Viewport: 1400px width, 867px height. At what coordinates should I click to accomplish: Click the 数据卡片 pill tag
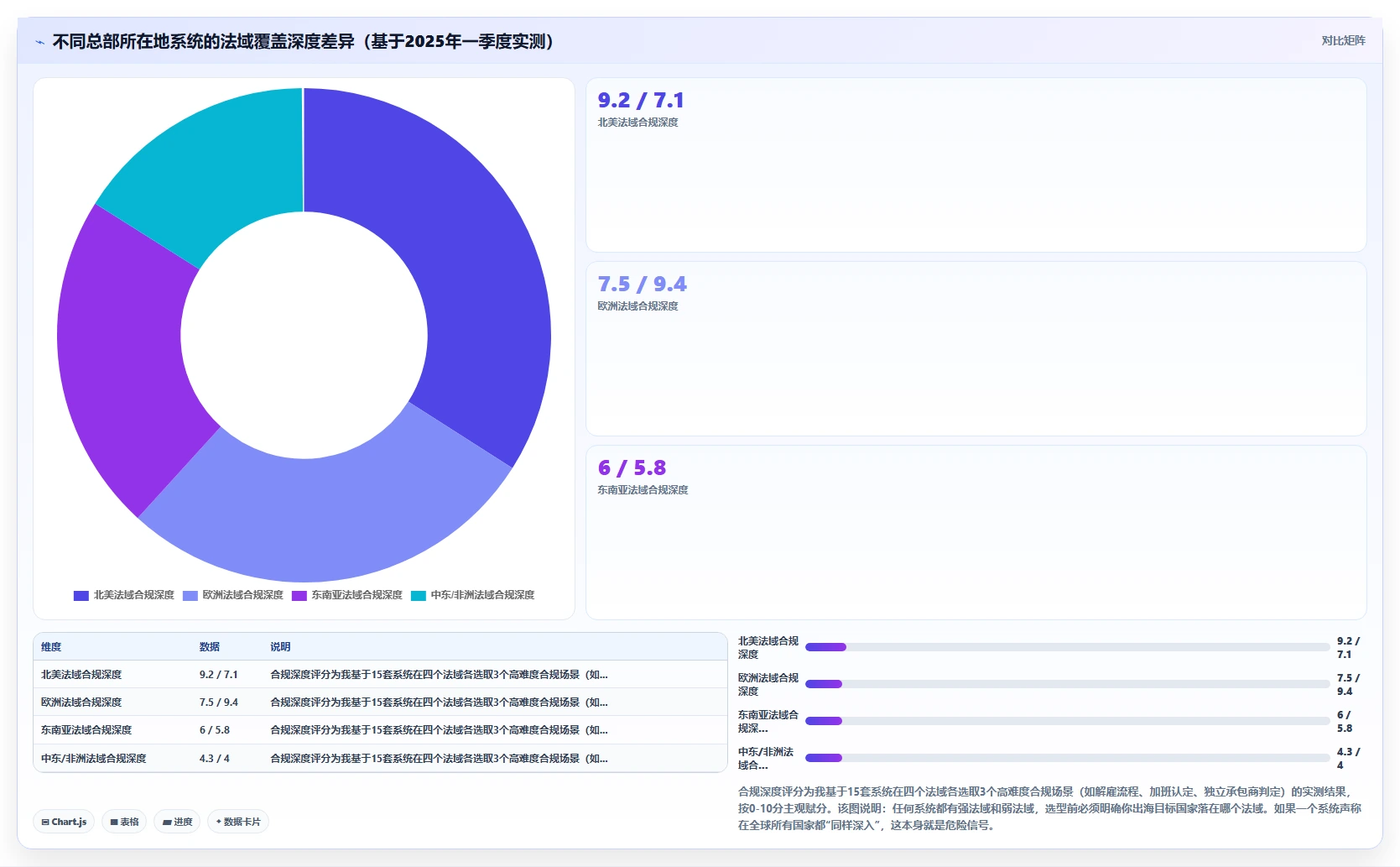tap(238, 822)
